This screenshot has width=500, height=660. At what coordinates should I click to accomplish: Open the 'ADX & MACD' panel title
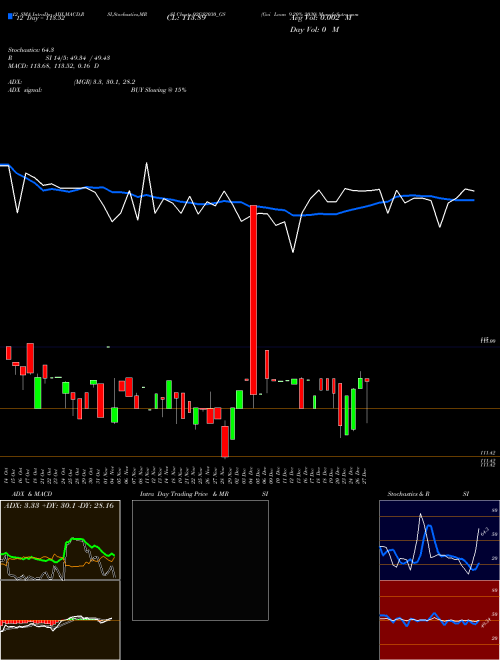(32, 494)
